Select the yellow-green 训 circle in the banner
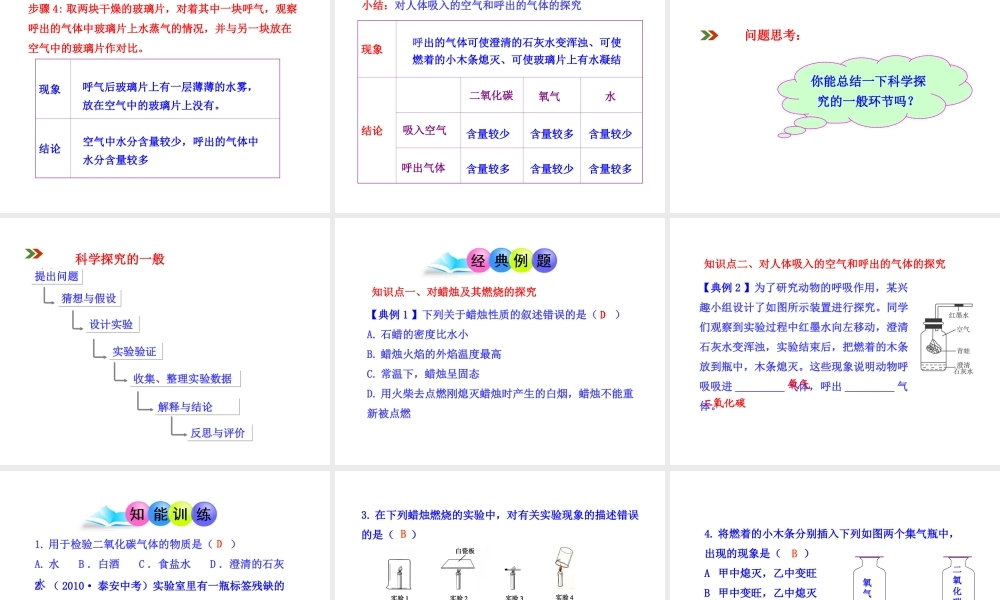The height and width of the screenshot is (600, 1000). tap(181, 514)
